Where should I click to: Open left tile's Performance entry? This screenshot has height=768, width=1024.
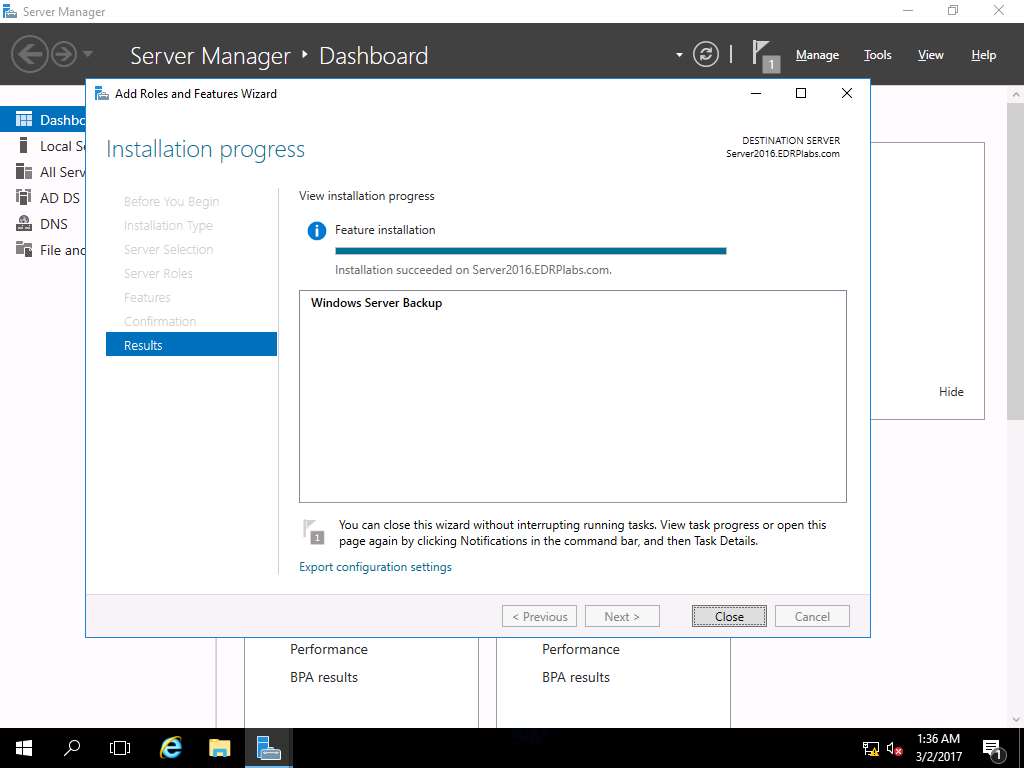coord(328,649)
